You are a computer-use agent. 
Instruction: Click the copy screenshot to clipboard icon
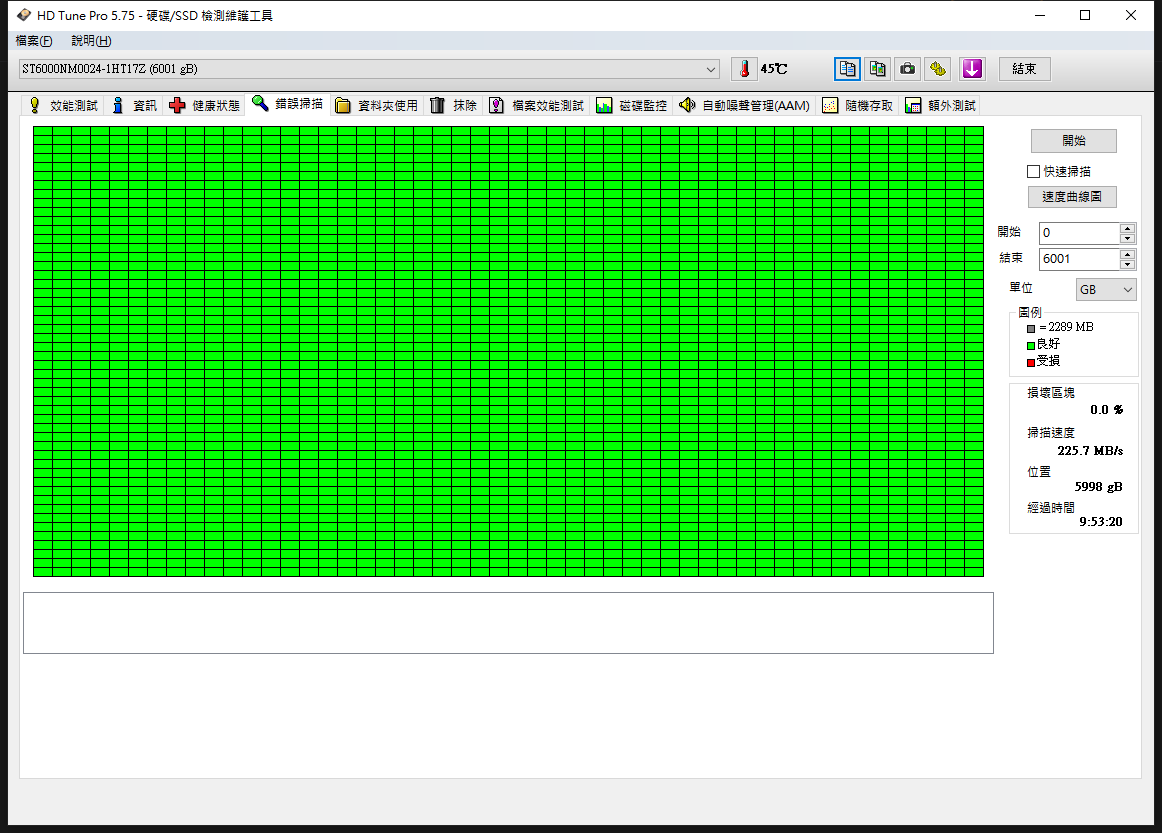coord(877,69)
